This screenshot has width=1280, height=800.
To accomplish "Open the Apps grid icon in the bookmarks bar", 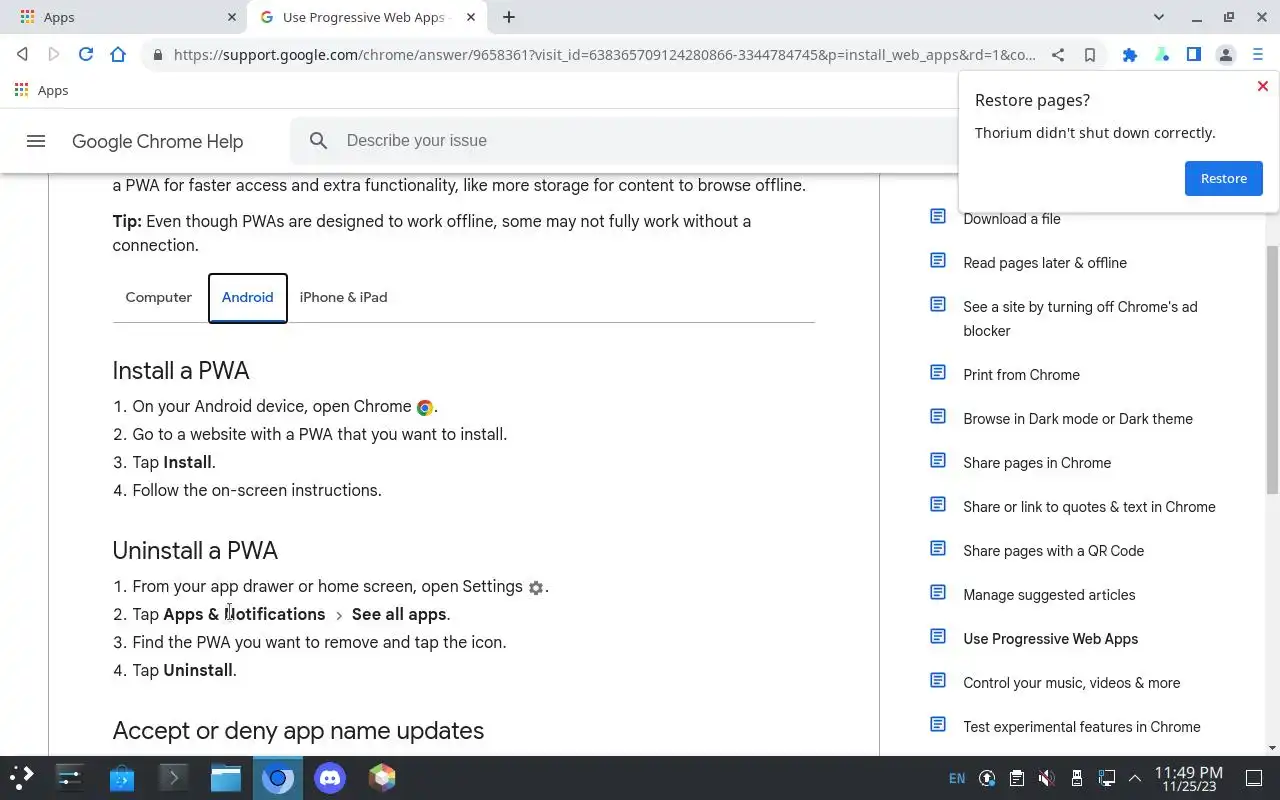I will (x=22, y=90).
